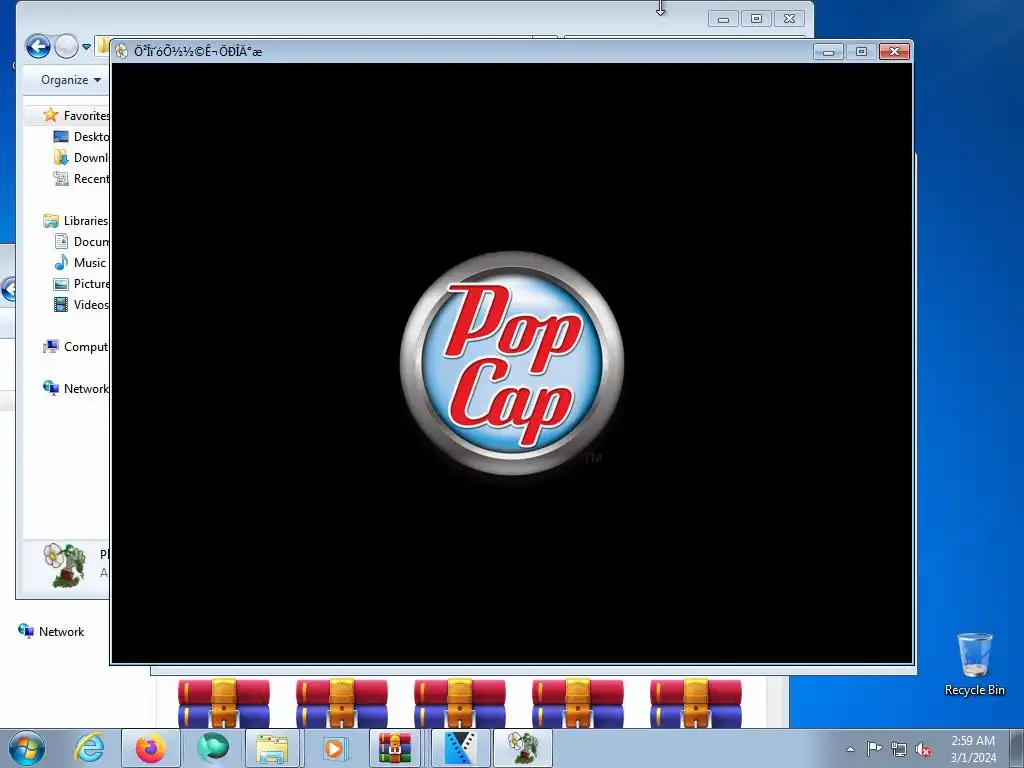Select second WinRAR archive below game window
Image resolution: width=1024 pixels, height=768 pixels.
coord(342,703)
